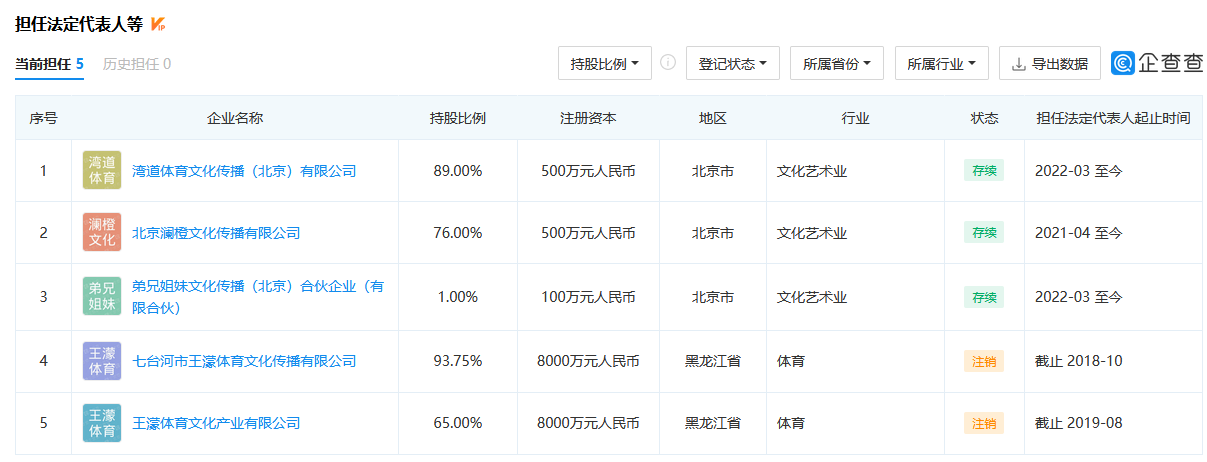The width and height of the screenshot is (1207, 462).
Task: Click the 企业名称 column header
Action: click(x=235, y=118)
